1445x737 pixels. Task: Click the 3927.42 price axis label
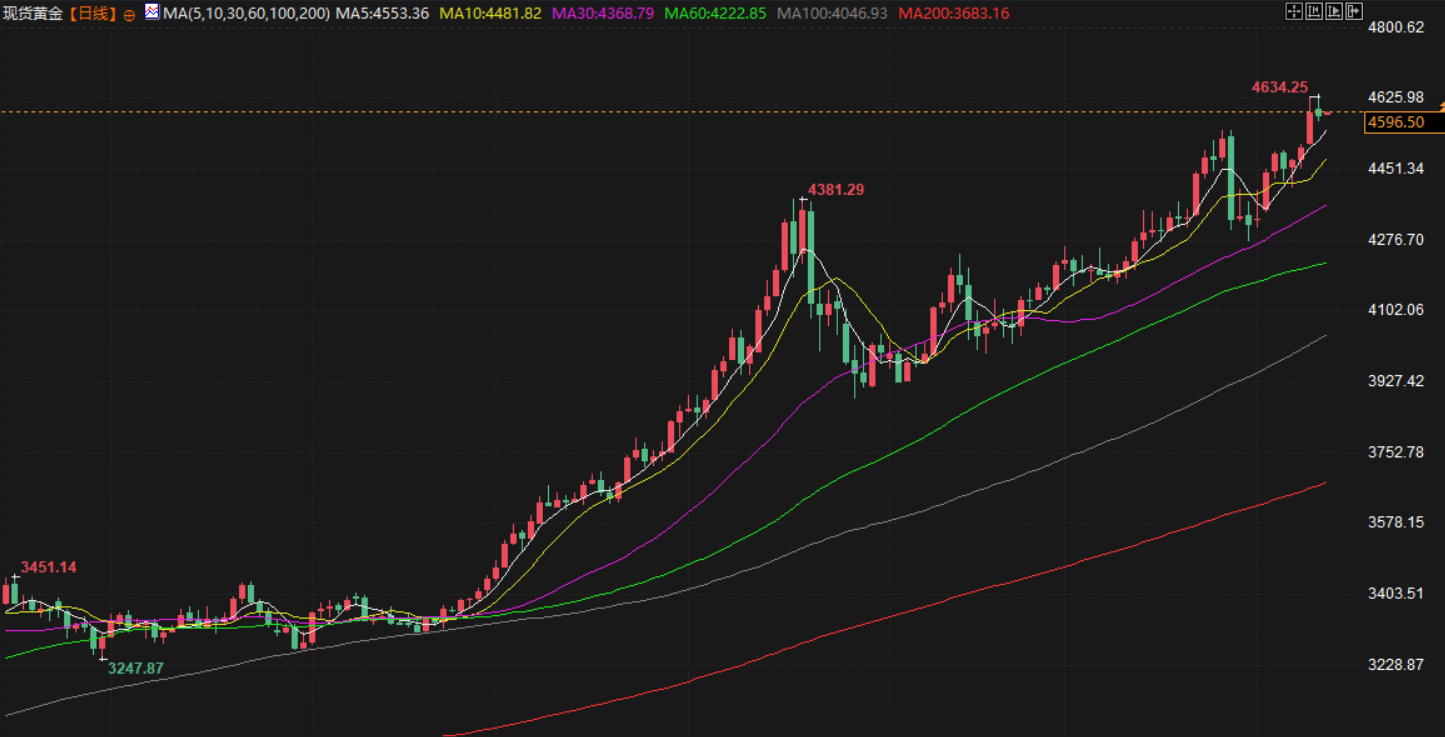1396,381
